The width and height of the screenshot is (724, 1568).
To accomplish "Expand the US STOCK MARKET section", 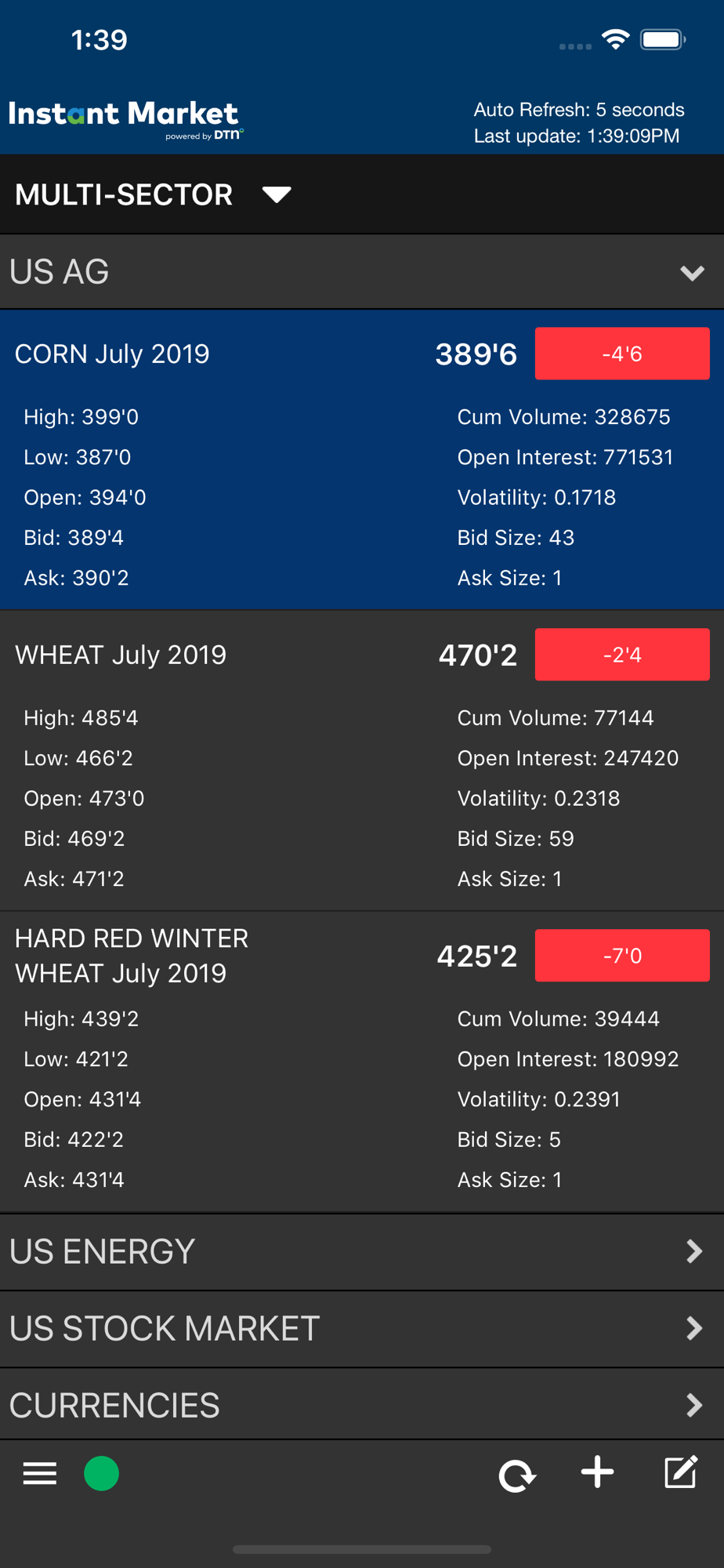I will coord(362,1328).
